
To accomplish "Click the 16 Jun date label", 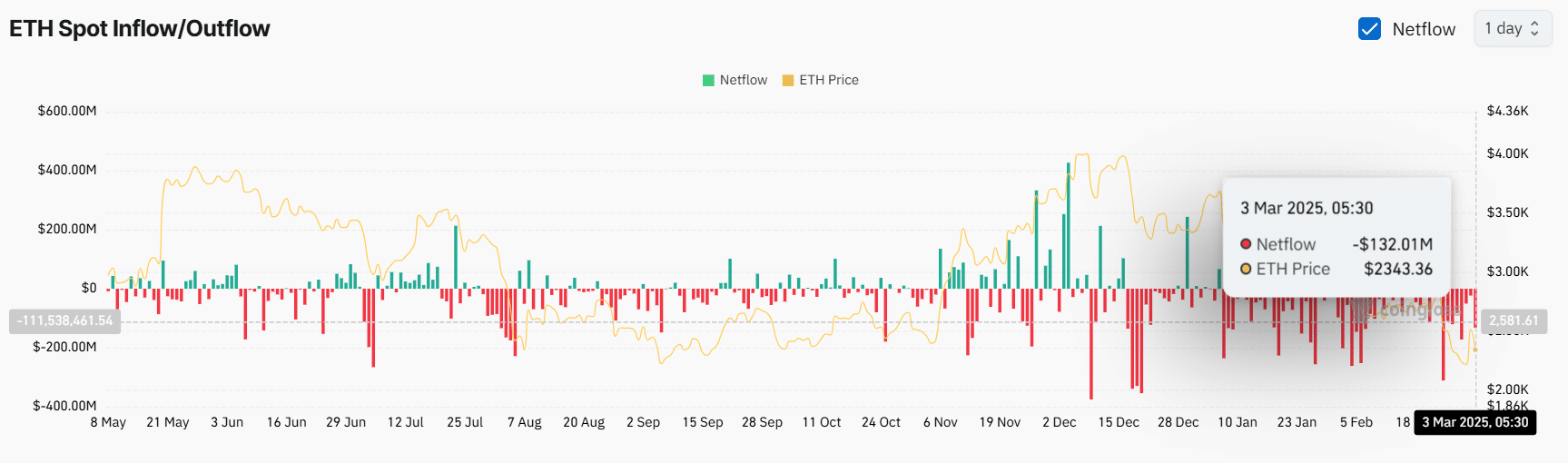I will (287, 422).
